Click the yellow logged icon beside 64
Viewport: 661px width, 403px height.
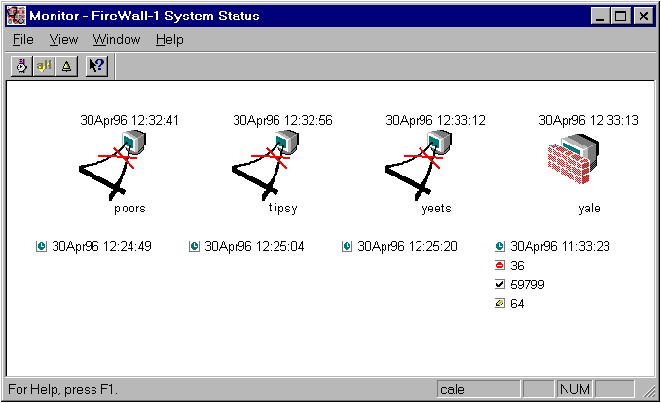click(x=500, y=304)
